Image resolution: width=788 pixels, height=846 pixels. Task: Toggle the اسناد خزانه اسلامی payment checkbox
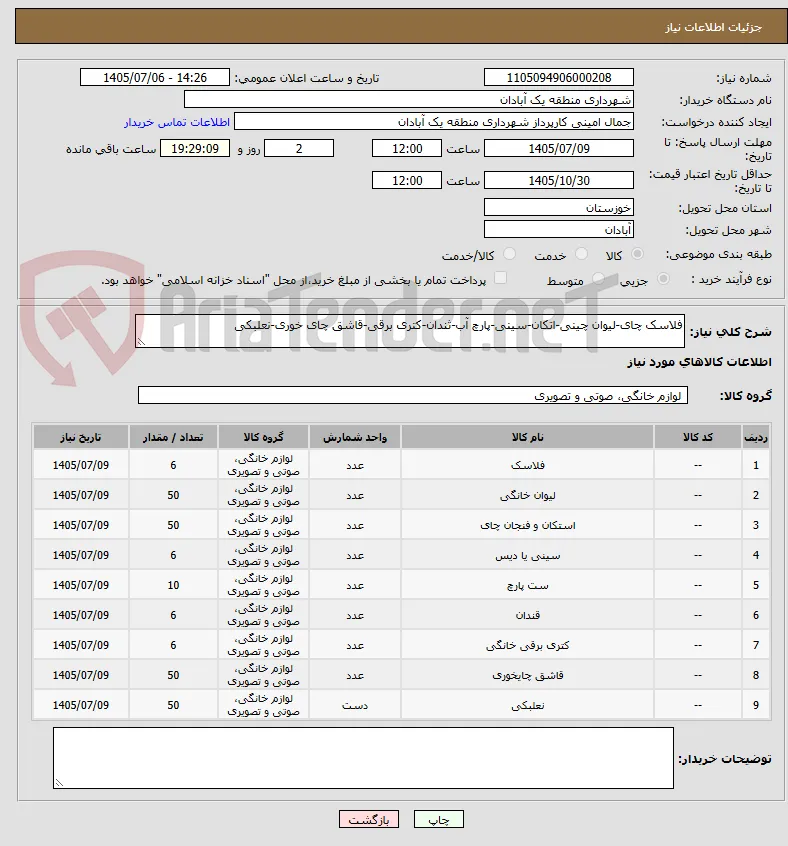pos(501,278)
